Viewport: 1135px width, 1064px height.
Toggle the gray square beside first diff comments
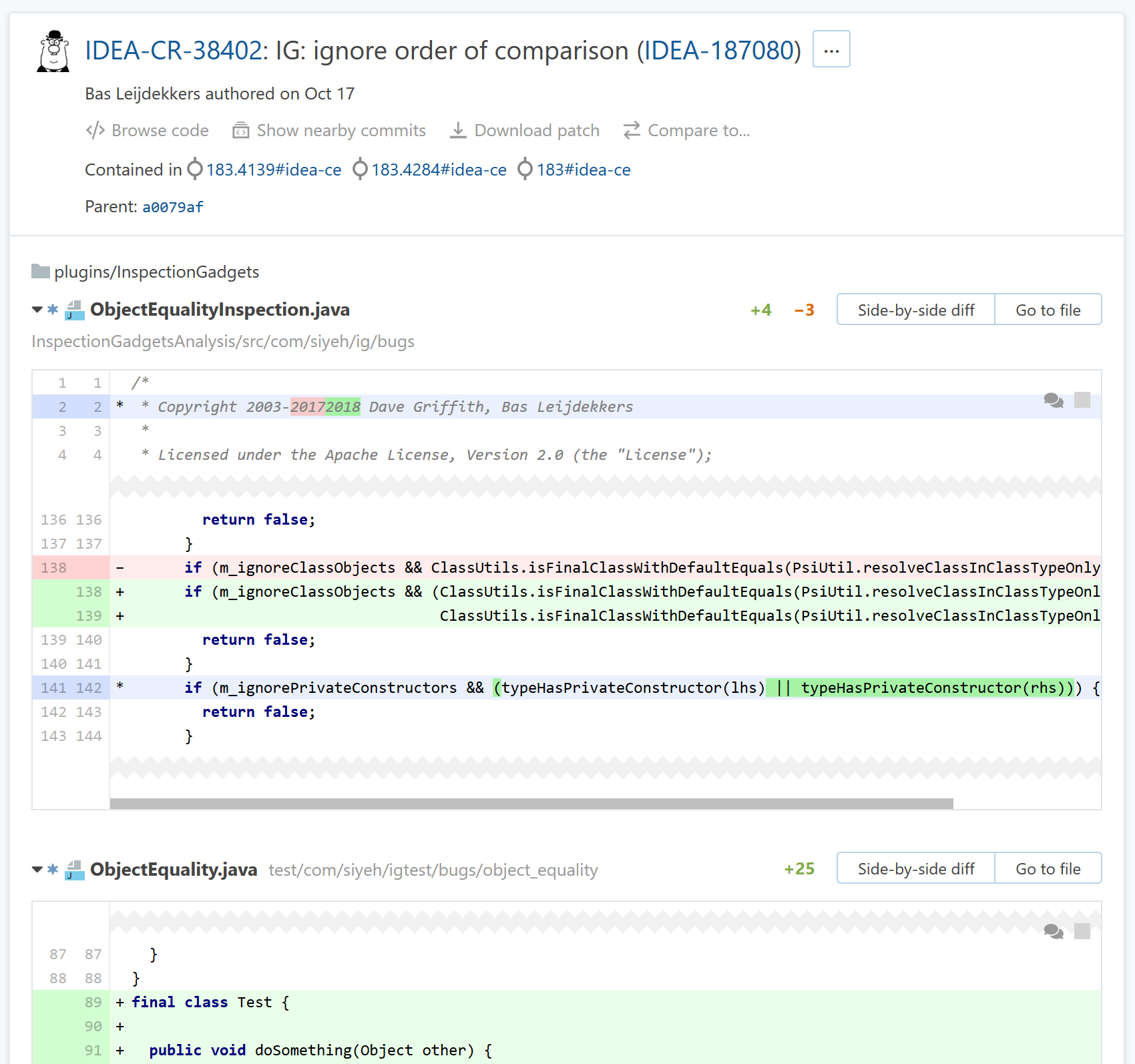point(1082,400)
